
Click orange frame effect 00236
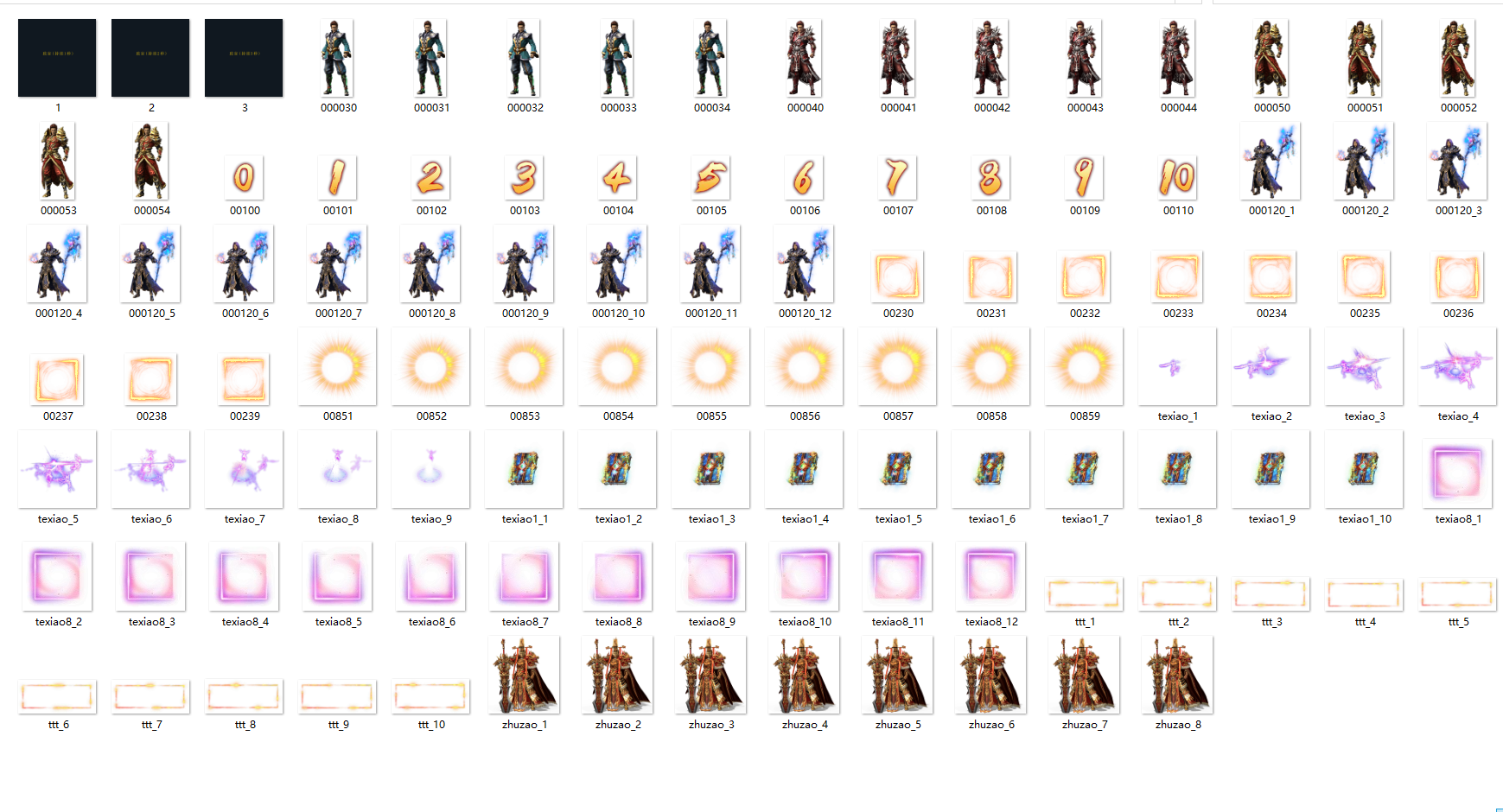point(1457,276)
